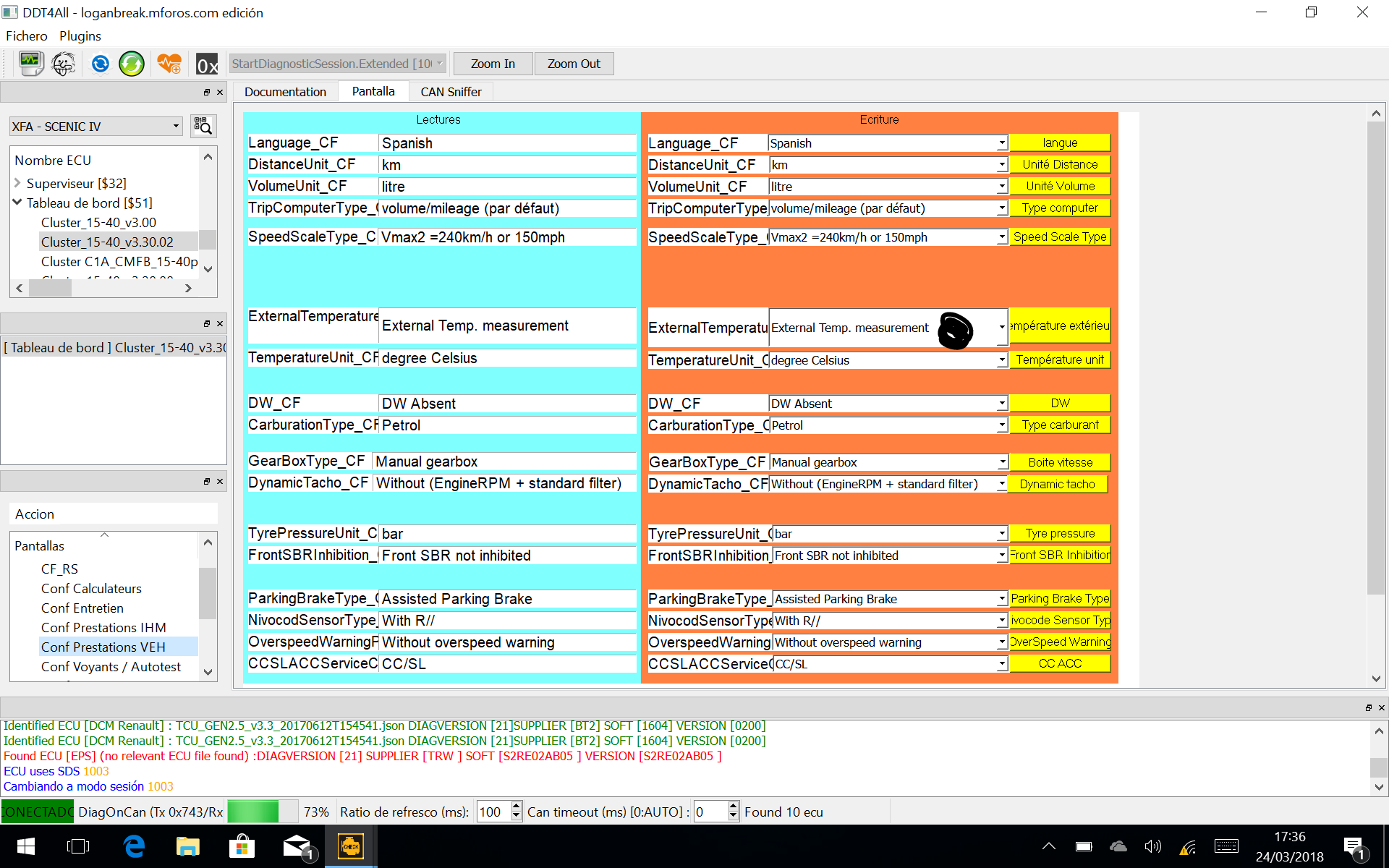
Task: Open the Language_CF write dropdown
Action: click(1002, 143)
